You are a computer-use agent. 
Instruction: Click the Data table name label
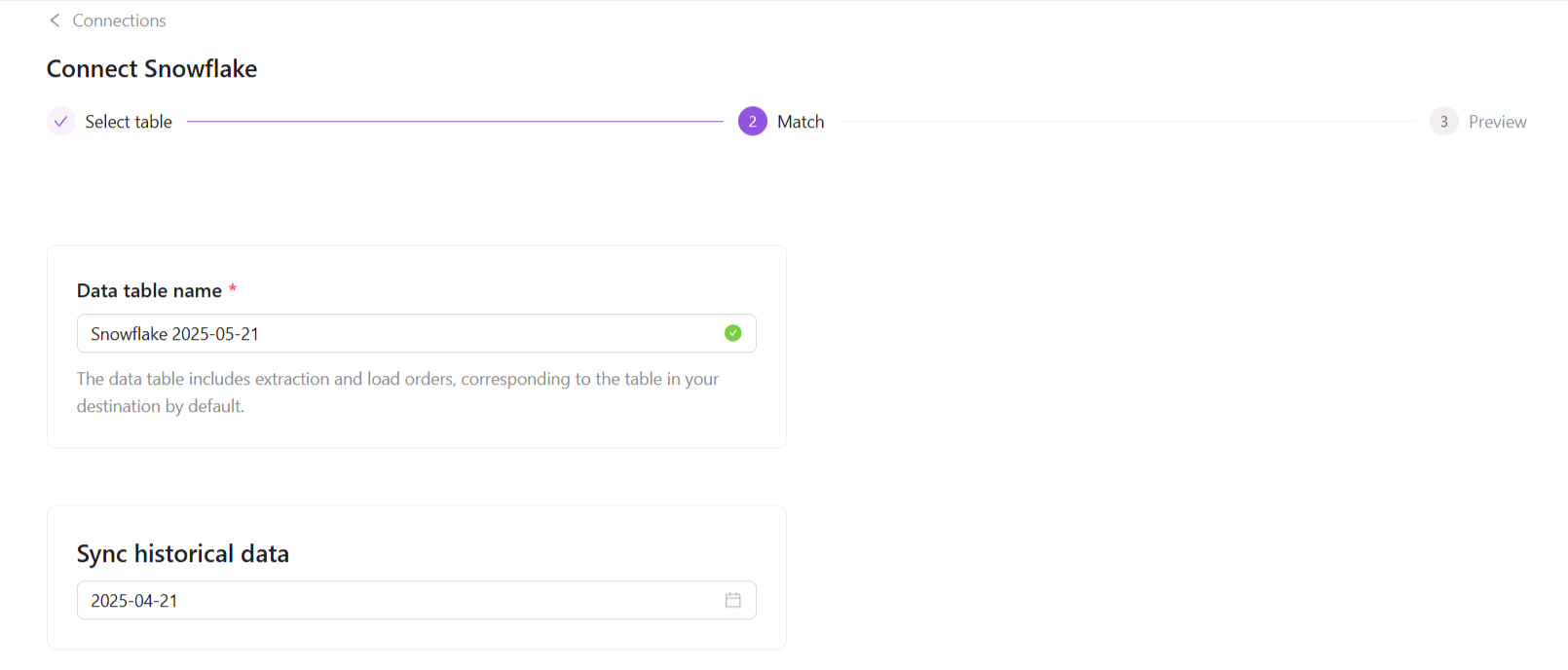point(149,291)
